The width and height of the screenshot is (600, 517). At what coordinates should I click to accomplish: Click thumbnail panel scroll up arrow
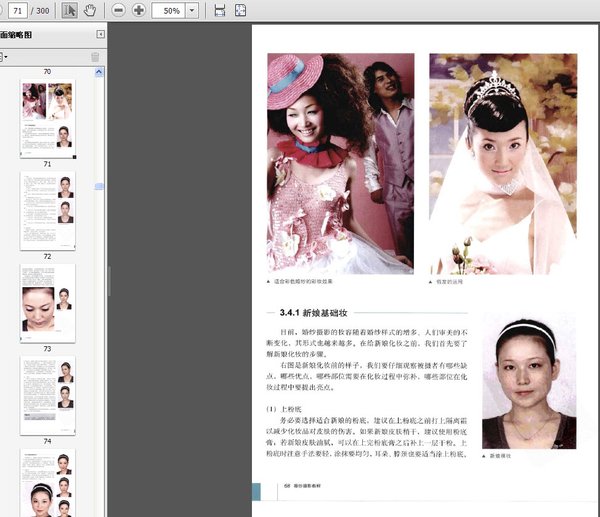click(x=100, y=70)
